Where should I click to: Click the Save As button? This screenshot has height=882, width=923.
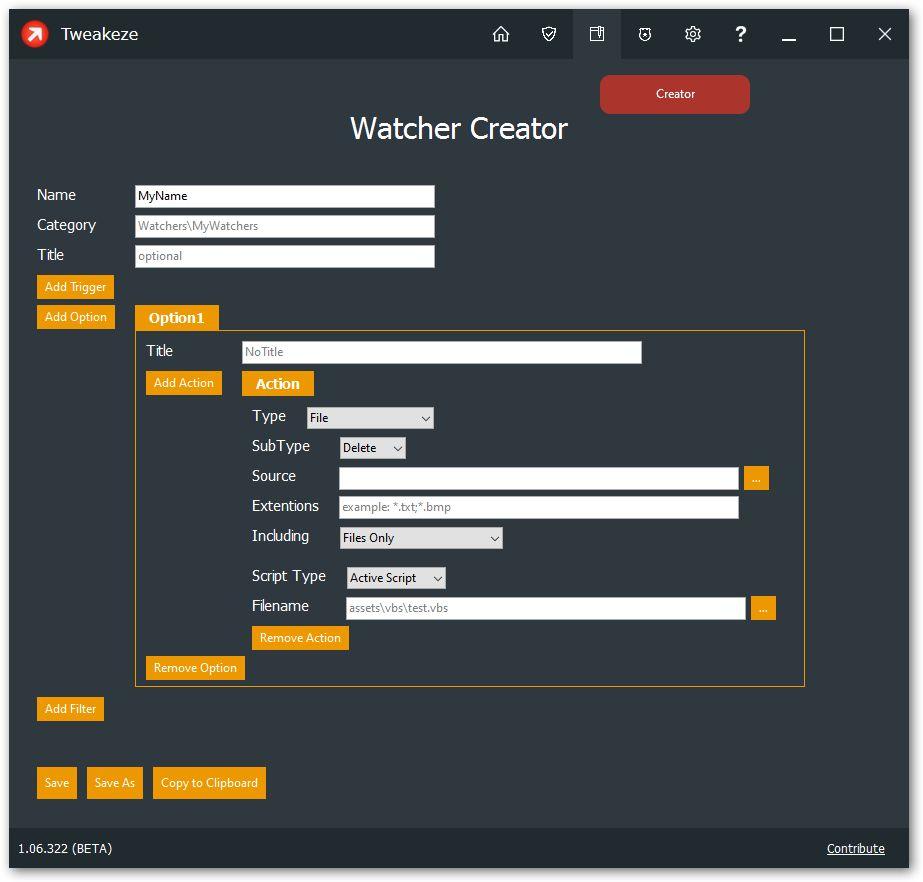115,782
